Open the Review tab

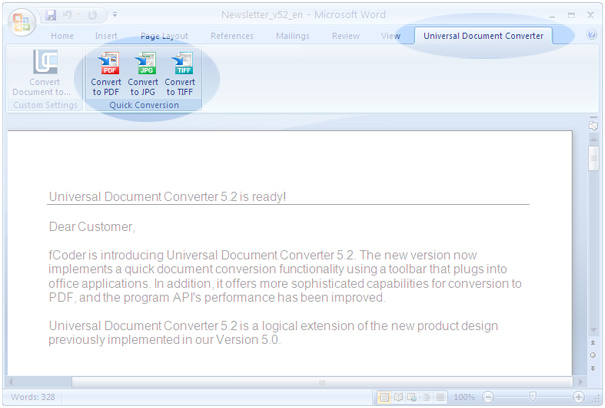[x=346, y=36]
